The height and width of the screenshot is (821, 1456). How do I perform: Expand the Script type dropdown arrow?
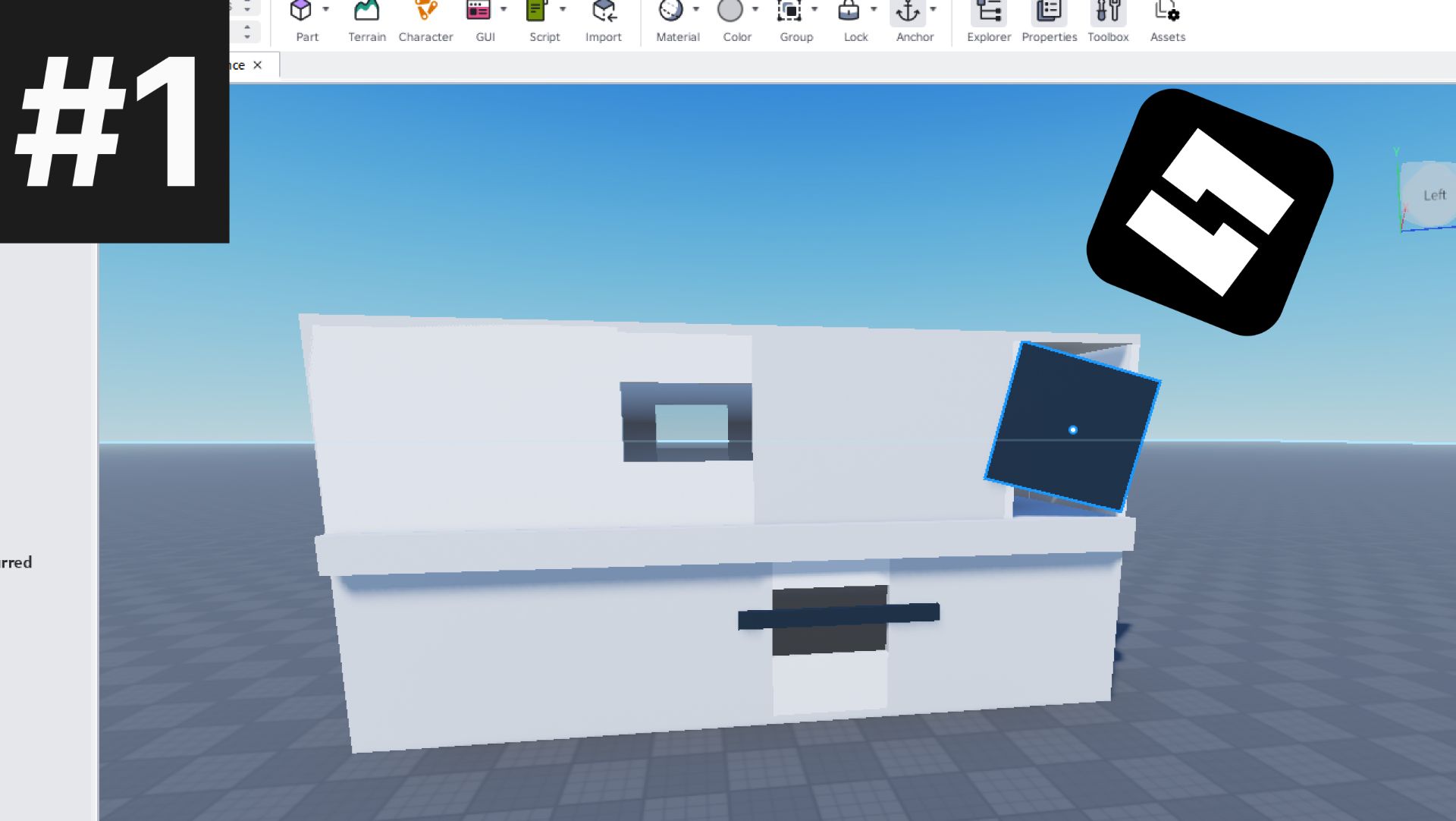563,9
